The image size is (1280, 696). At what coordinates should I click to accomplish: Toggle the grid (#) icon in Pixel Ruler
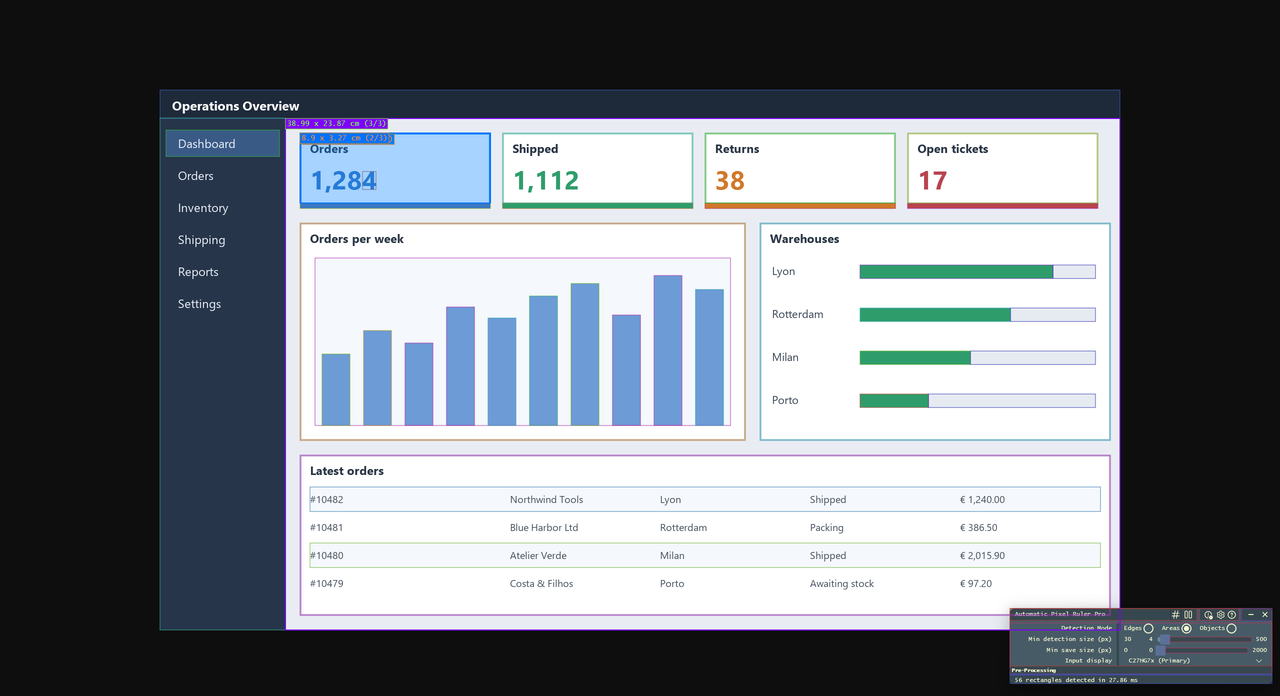pyautogui.click(x=1176, y=615)
